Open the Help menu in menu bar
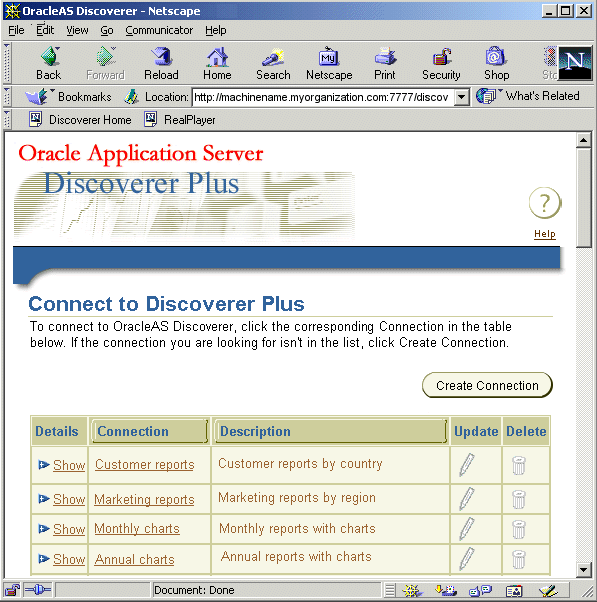The width and height of the screenshot is (597, 602). [215, 30]
